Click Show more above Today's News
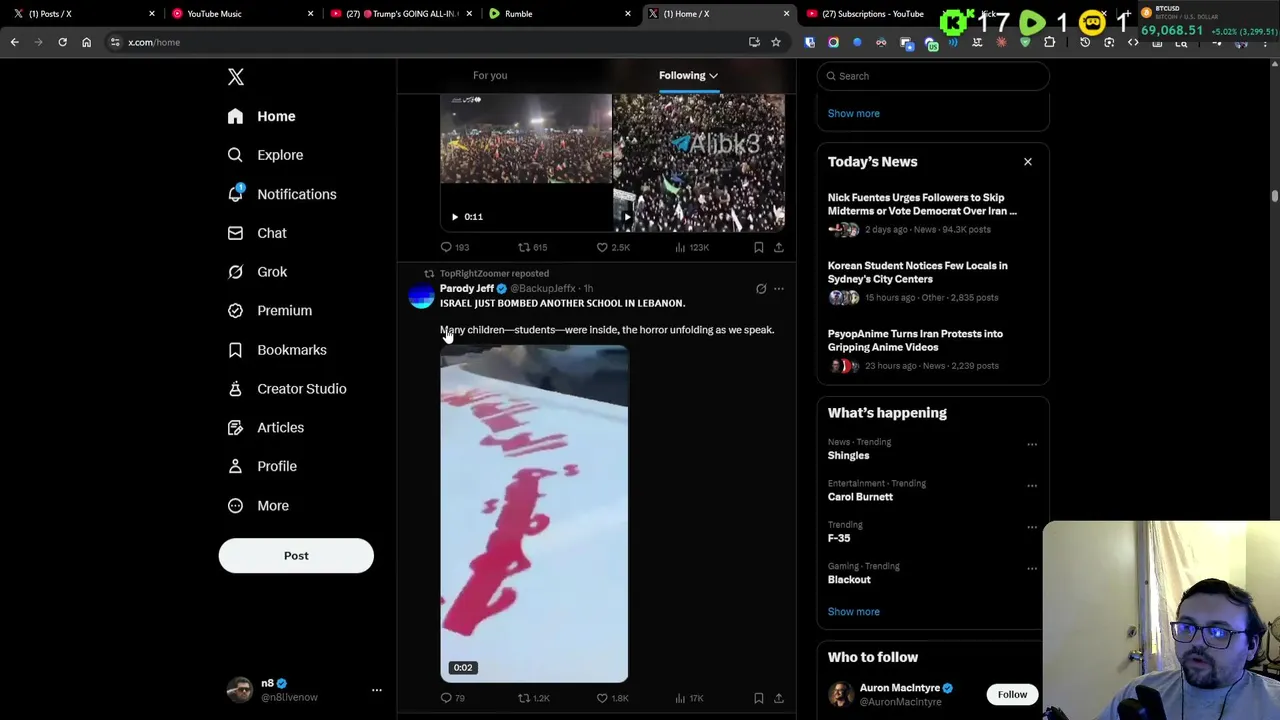 point(853,113)
